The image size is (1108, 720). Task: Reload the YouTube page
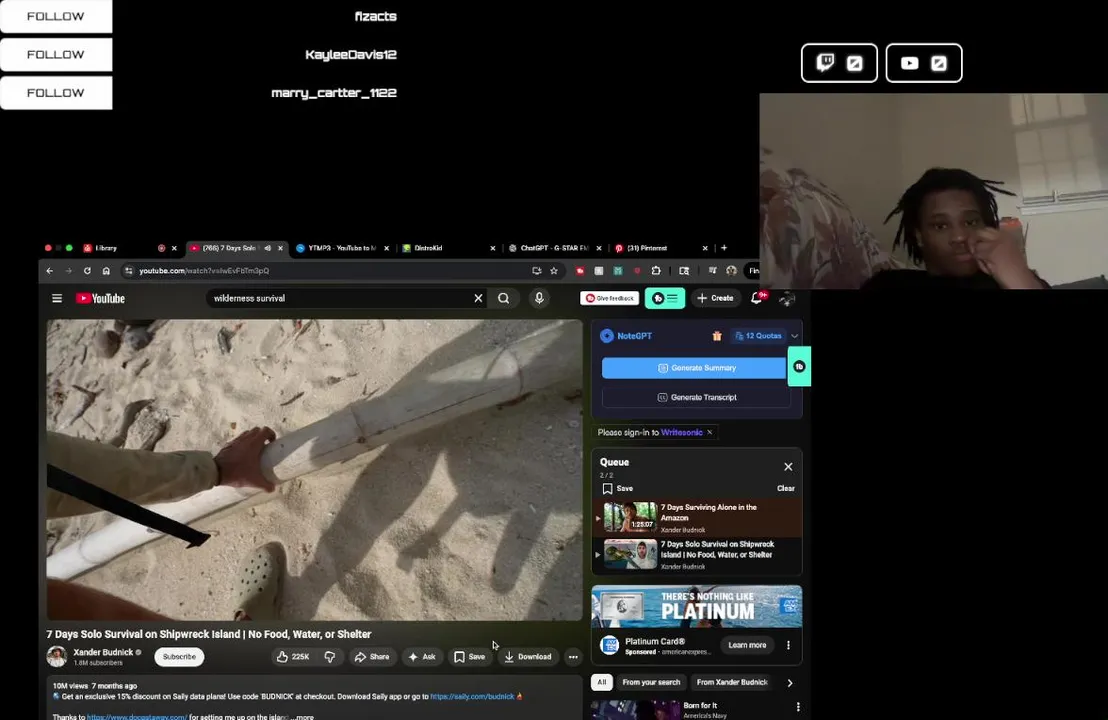click(x=87, y=271)
